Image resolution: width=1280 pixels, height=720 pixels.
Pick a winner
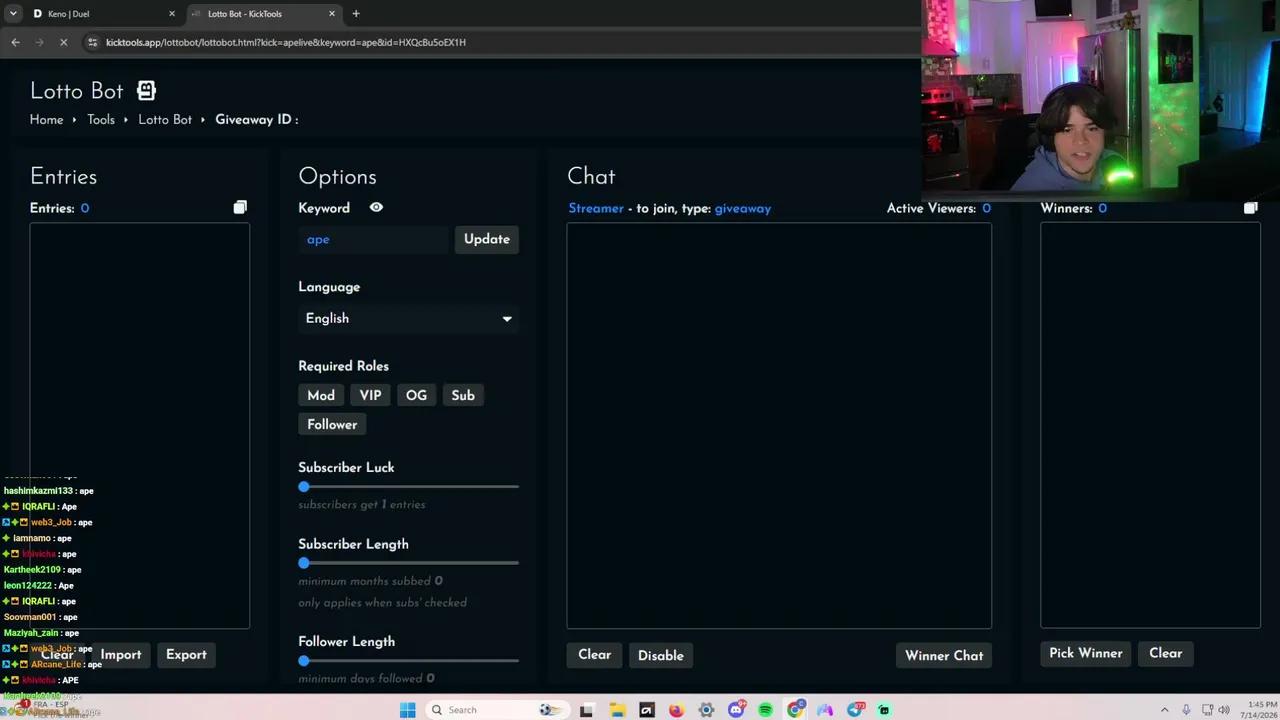(x=1085, y=653)
